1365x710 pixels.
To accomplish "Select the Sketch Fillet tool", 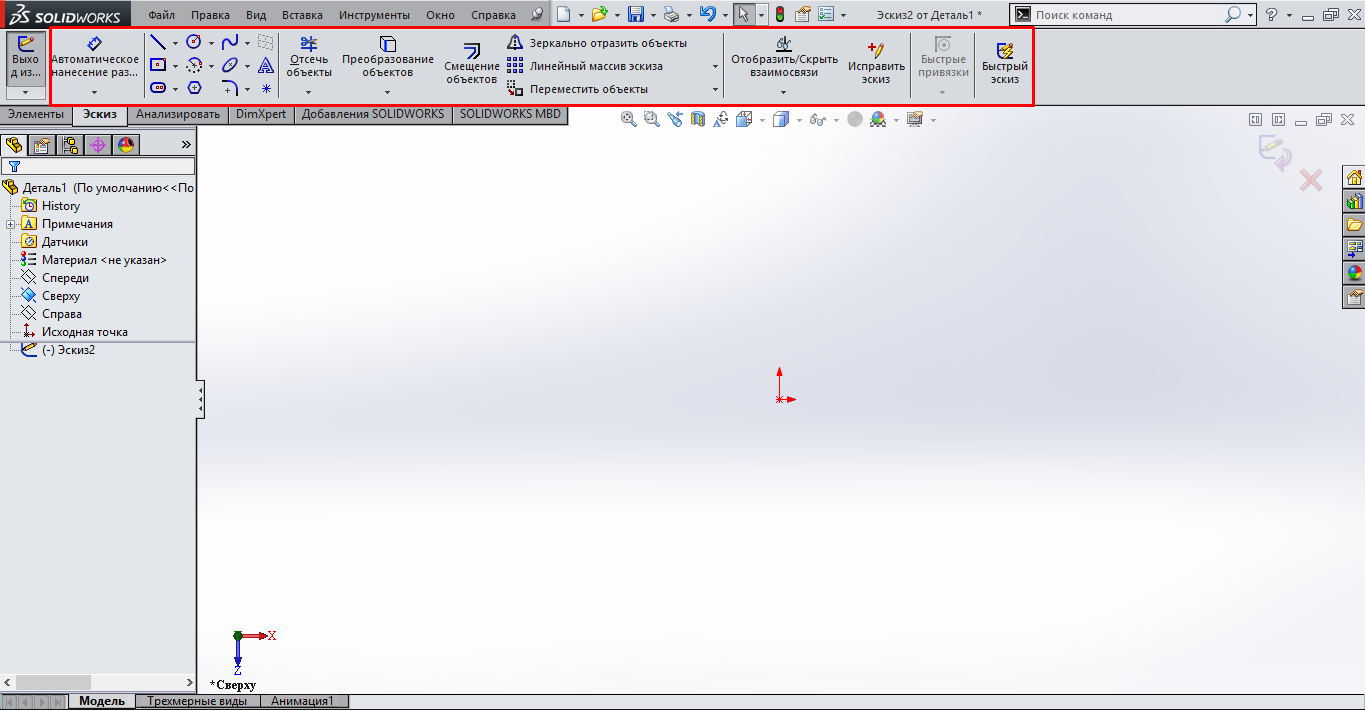I will 230,88.
